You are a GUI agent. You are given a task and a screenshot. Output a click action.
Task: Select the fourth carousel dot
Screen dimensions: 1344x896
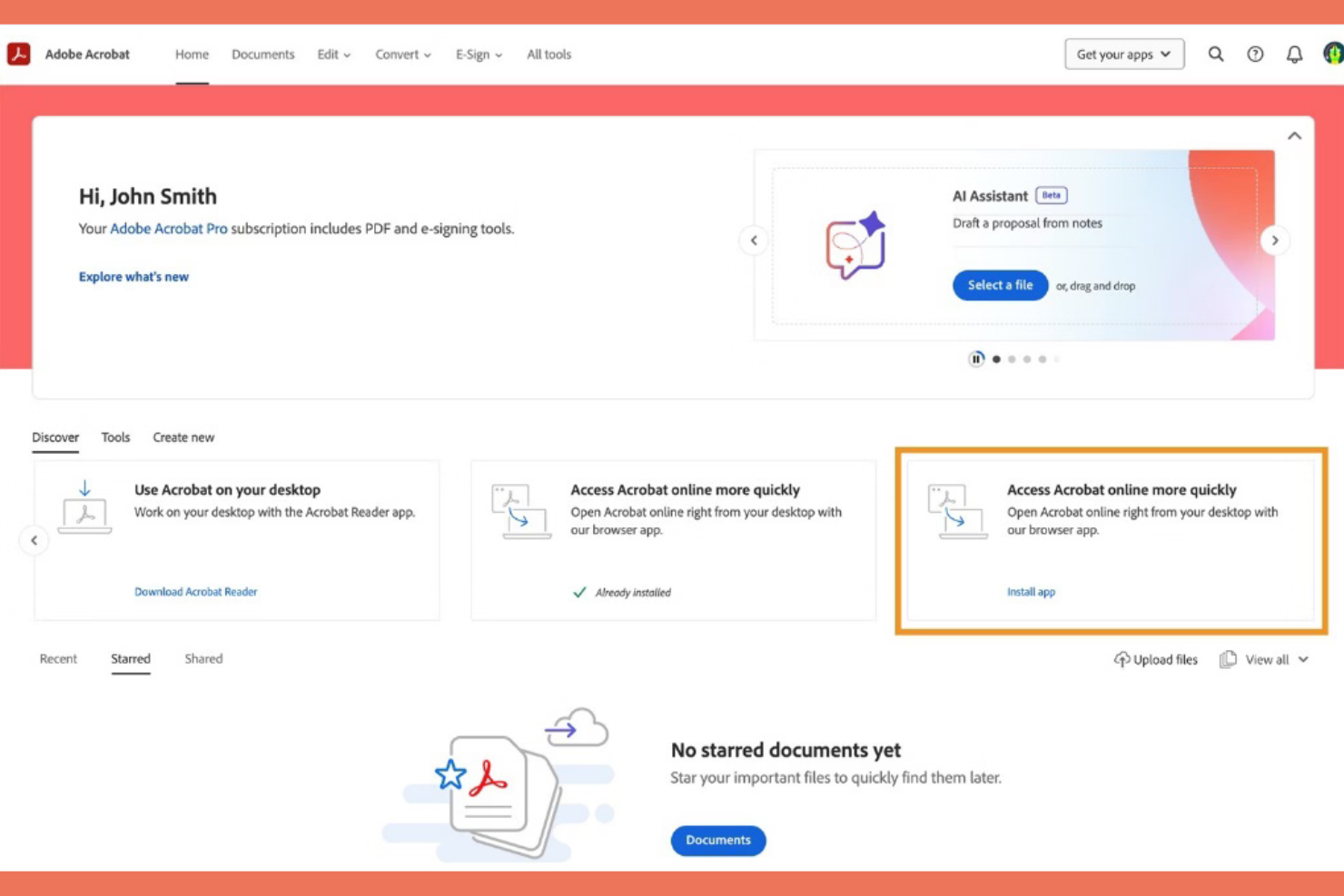[x=1043, y=359]
